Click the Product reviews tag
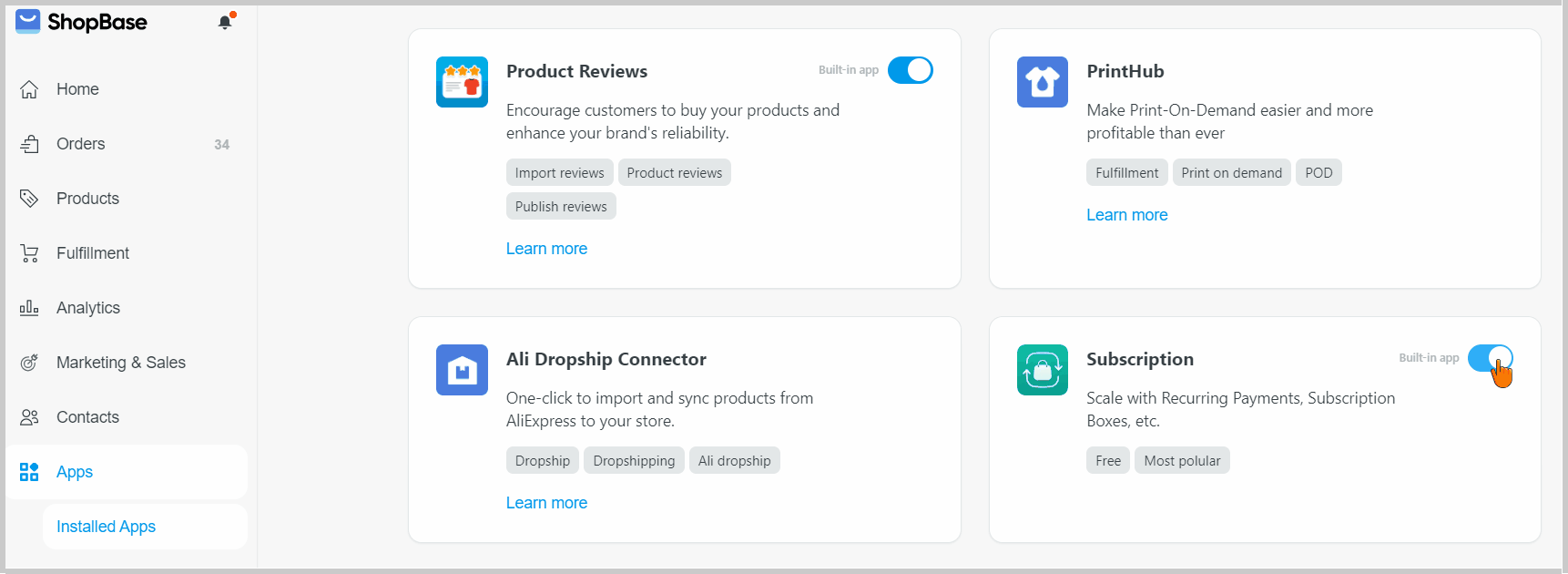The image size is (1568, 574). pyautogui.click(x=675, y=173)
